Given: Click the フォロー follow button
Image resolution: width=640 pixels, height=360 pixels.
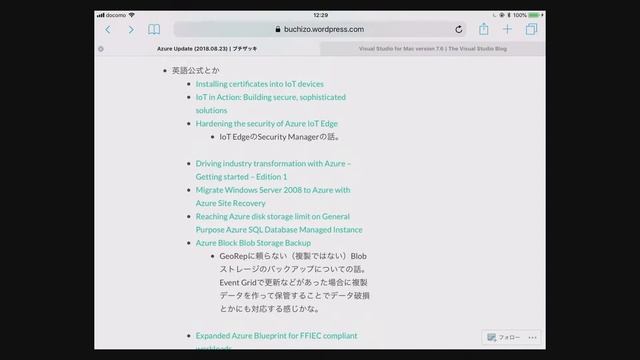Looking at the screenshot, I should pos(503,338).
